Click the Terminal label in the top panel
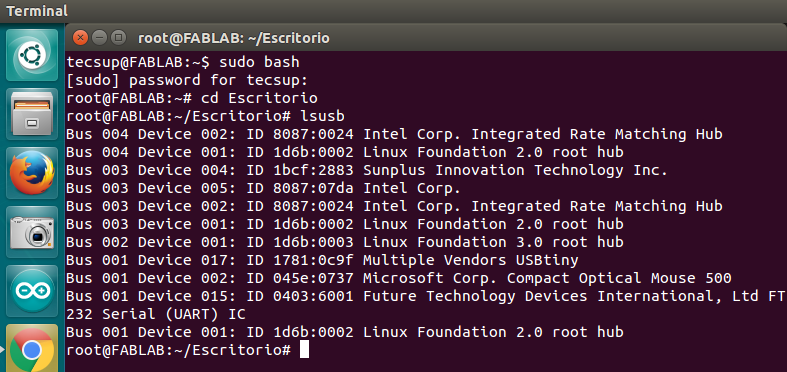This screenshot has width=787, height=372. point(37,11)
